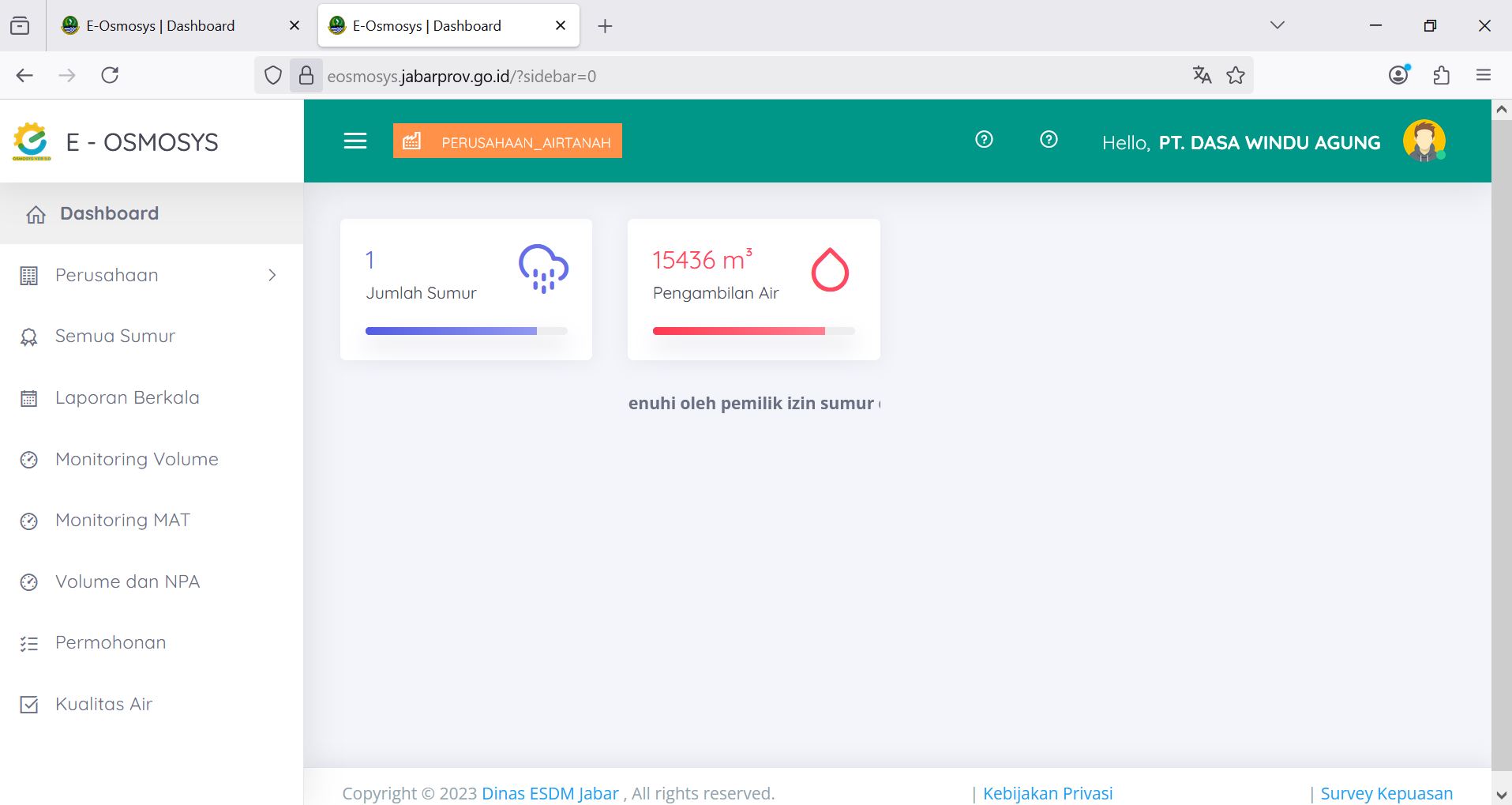Select Monitoring Volume menu item
The height and width of the screenshot is (805, 1512).
tap(137, 459)
